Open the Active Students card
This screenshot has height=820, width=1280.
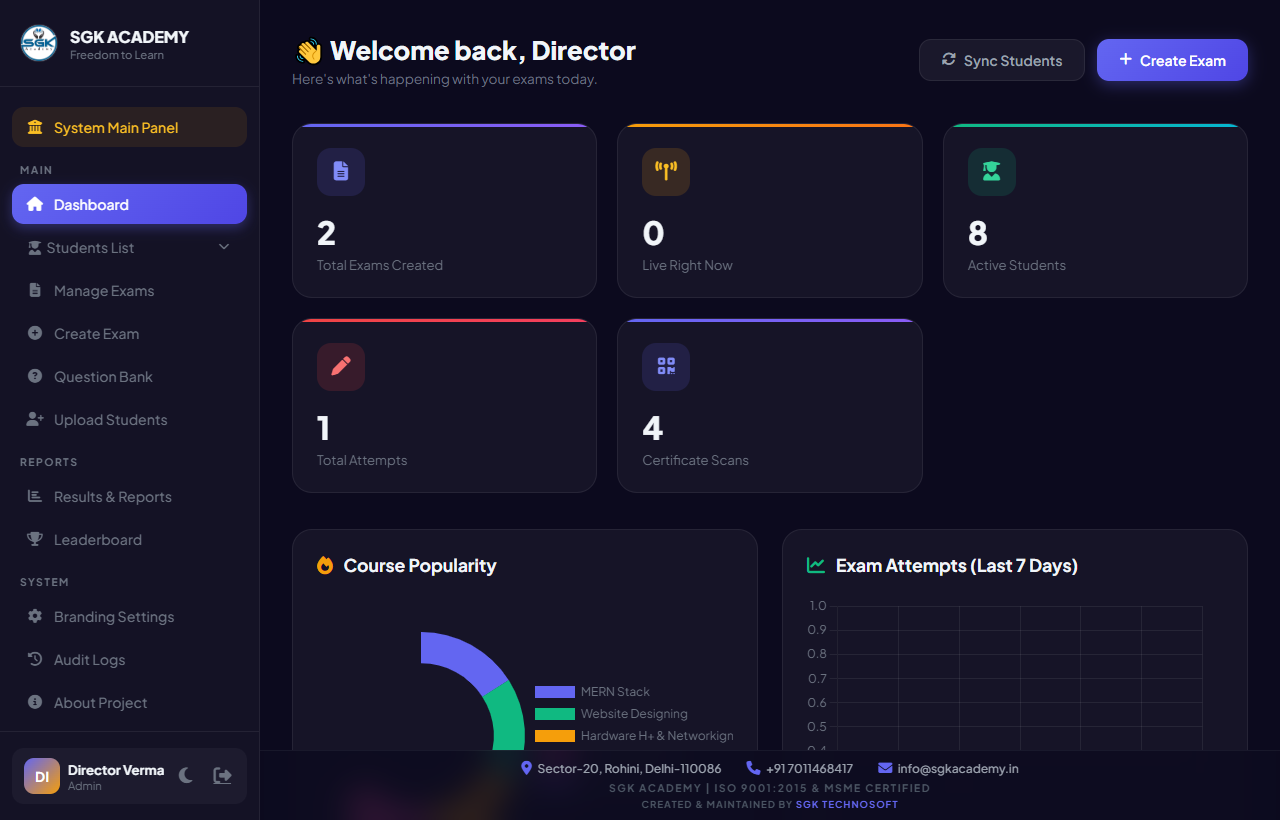coord(1095,211)
